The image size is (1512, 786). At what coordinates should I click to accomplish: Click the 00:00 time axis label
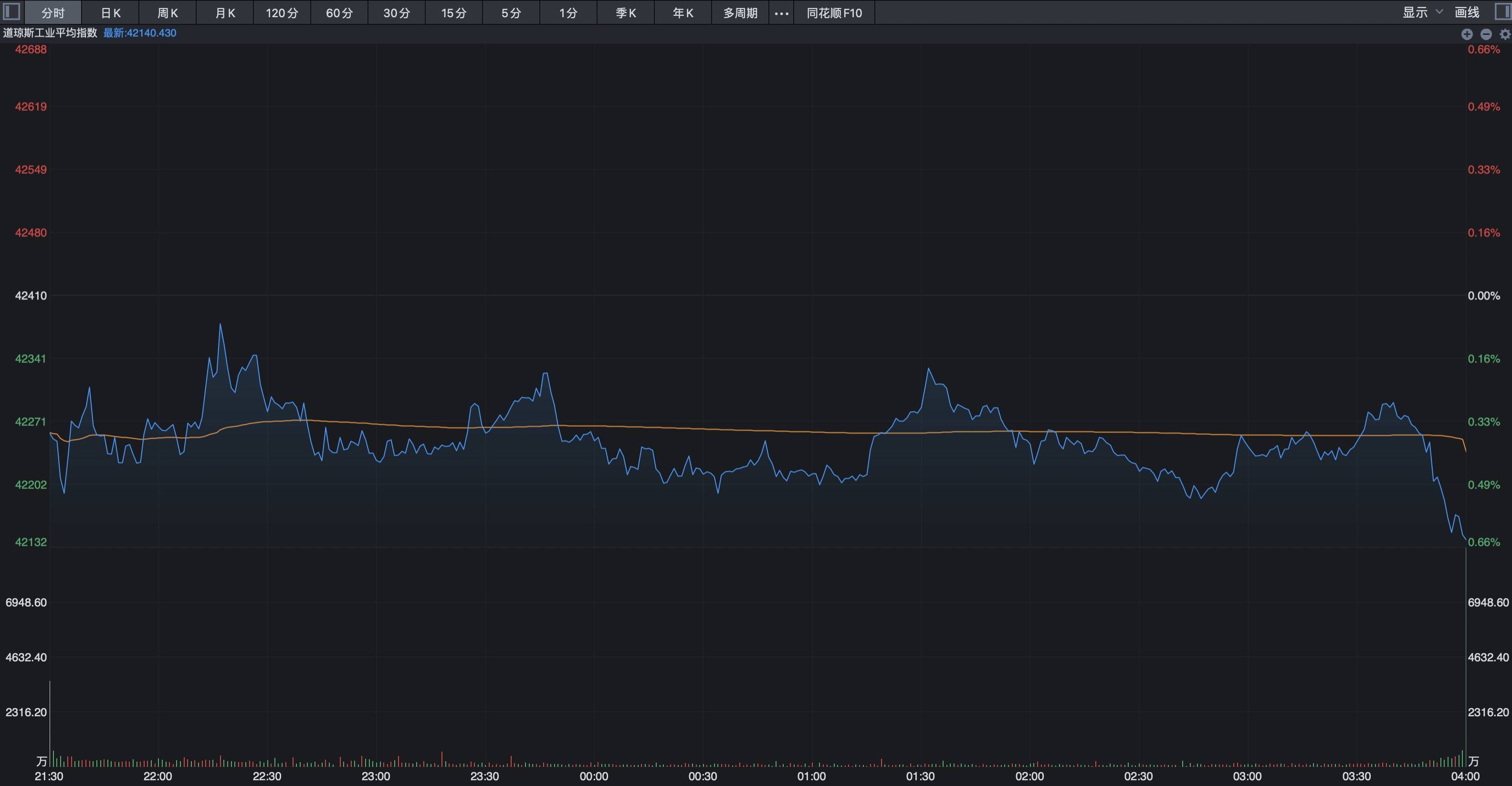pyautogui.click(x=594, y=776)
